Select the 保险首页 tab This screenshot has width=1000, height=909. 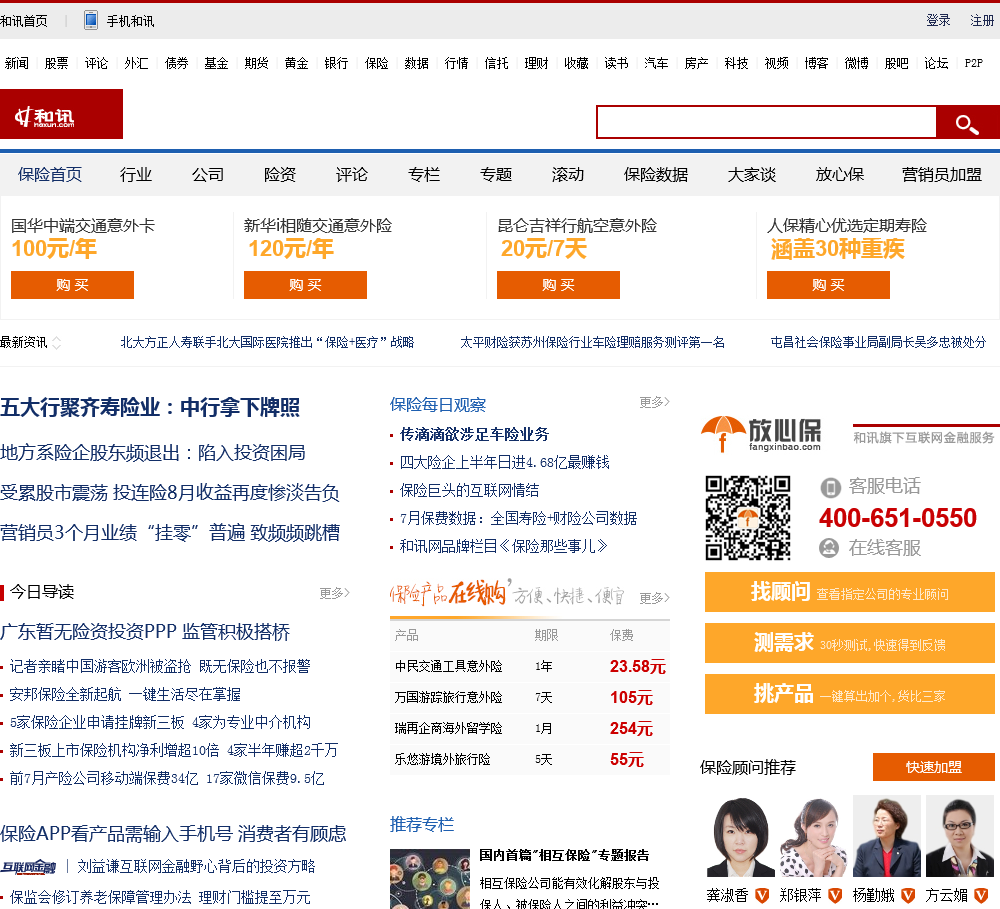pos(50,174)
